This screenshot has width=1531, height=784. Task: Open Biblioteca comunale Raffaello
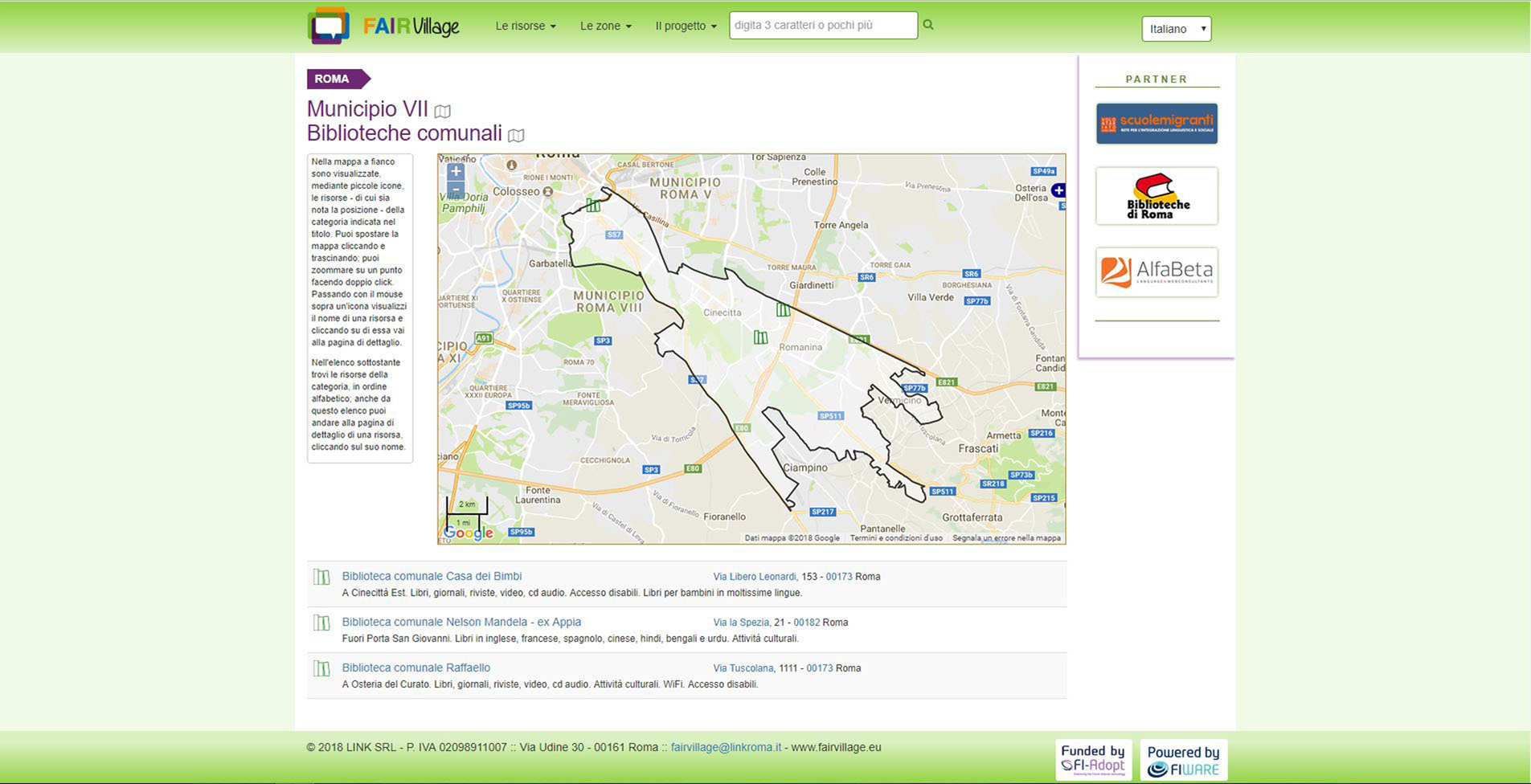[x=416, y=668]
